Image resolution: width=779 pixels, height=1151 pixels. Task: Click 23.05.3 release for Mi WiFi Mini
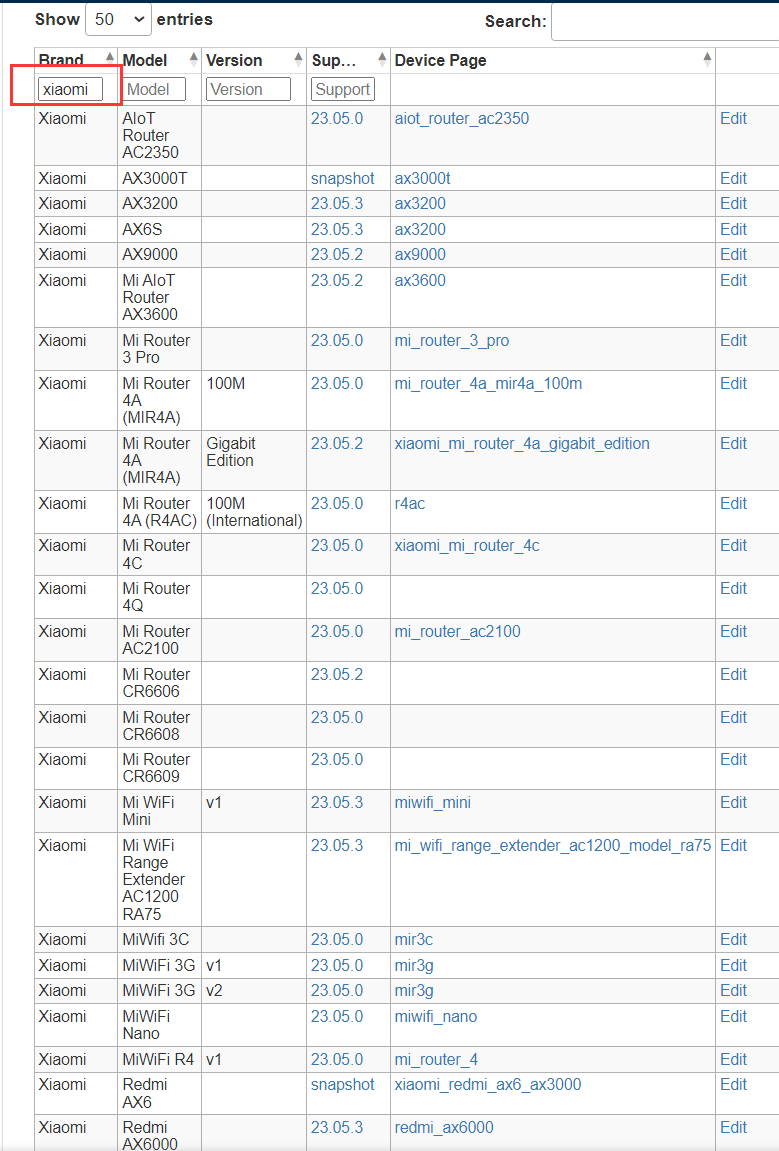336,802
